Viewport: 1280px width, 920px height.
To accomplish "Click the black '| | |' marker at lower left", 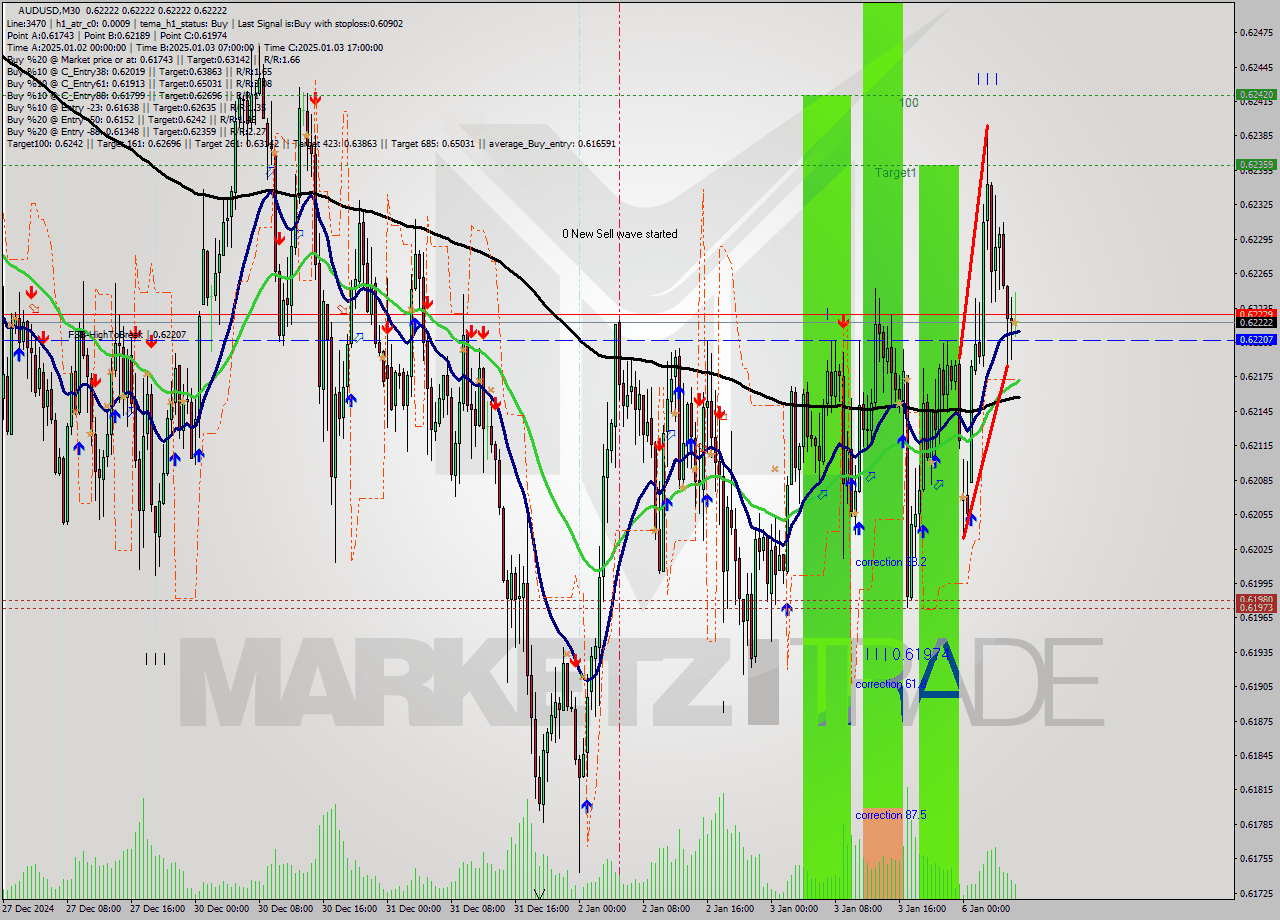I will 155,658.
